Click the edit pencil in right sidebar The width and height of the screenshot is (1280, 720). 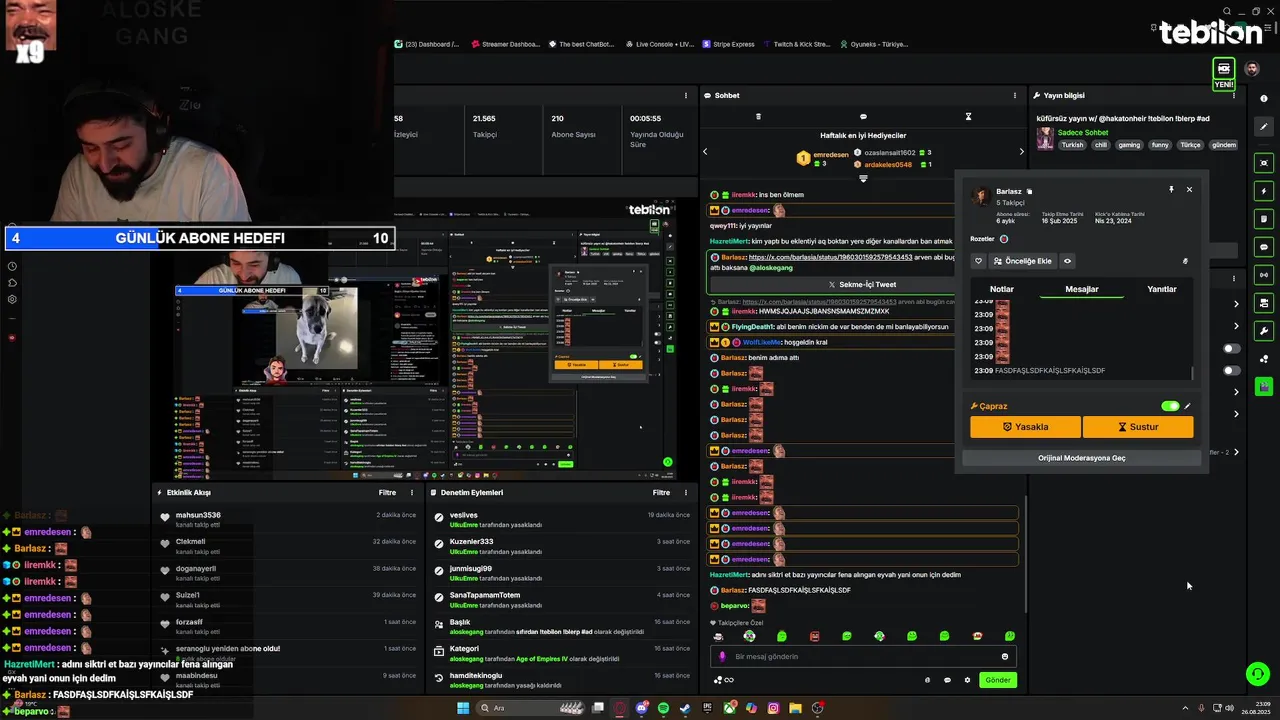click(1264, 127)
